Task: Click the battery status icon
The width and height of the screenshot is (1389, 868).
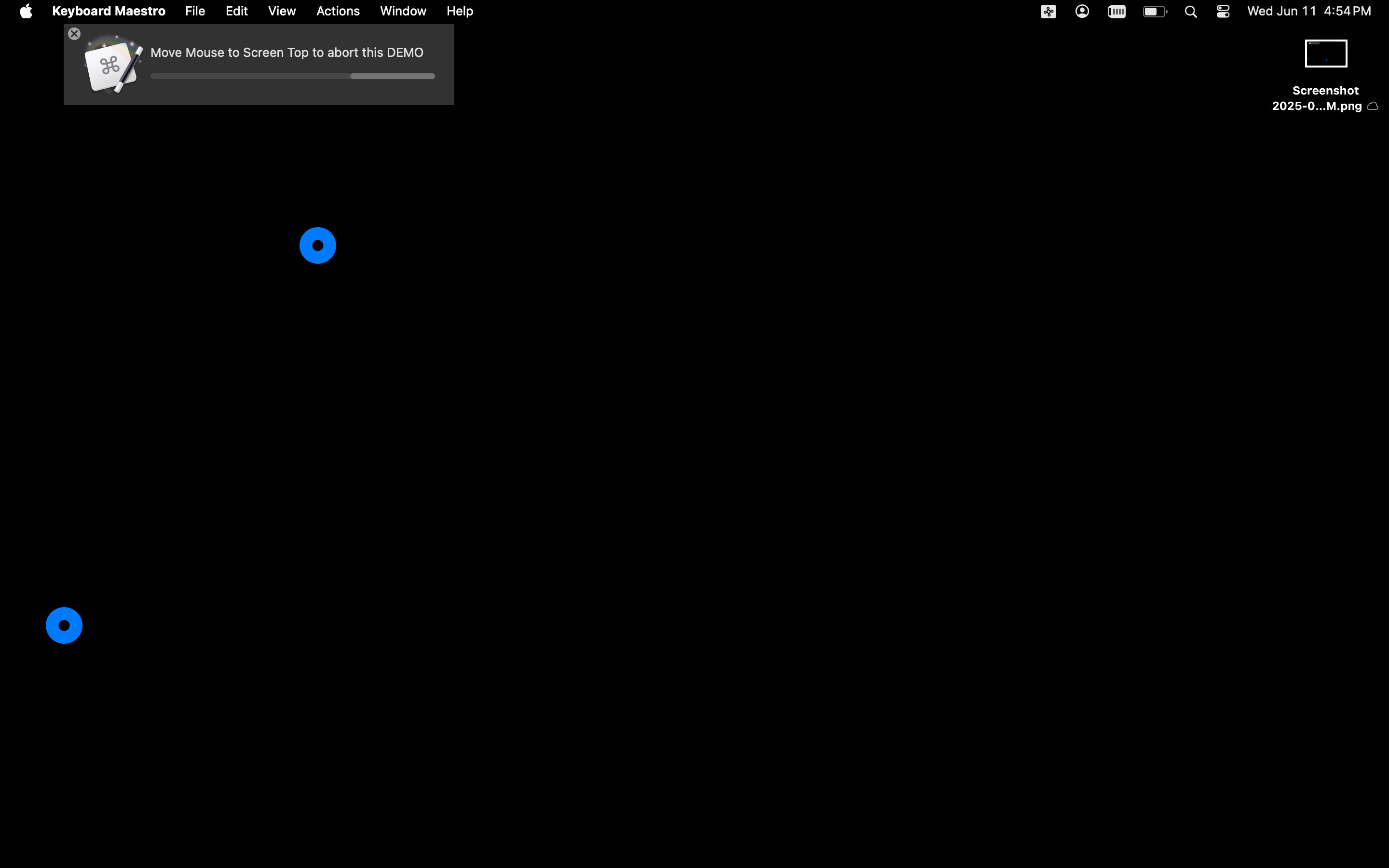Action: [x=1155, y=12]
